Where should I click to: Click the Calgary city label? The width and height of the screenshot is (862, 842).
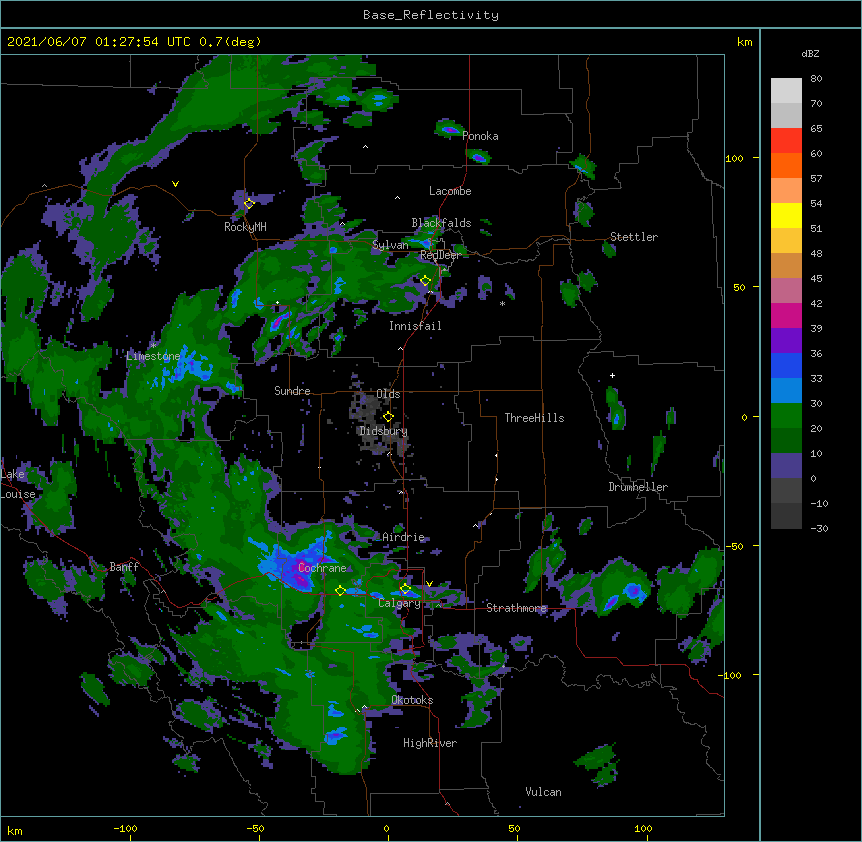click(400, 603)
